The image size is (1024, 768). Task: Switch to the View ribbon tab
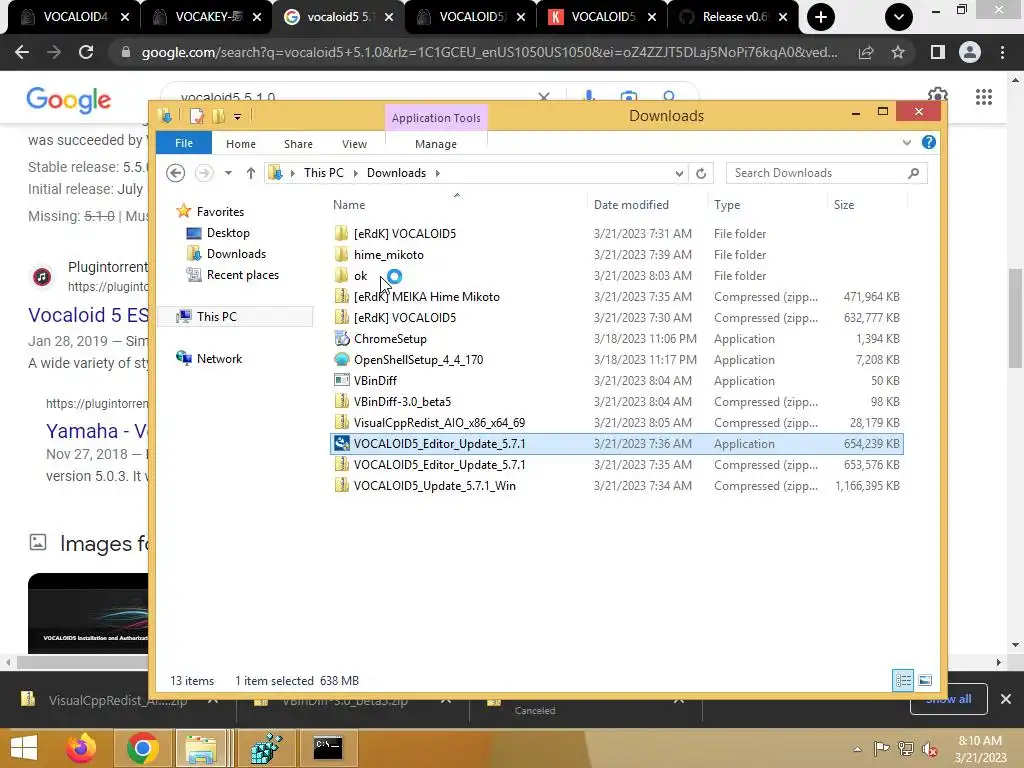[355, 144]
